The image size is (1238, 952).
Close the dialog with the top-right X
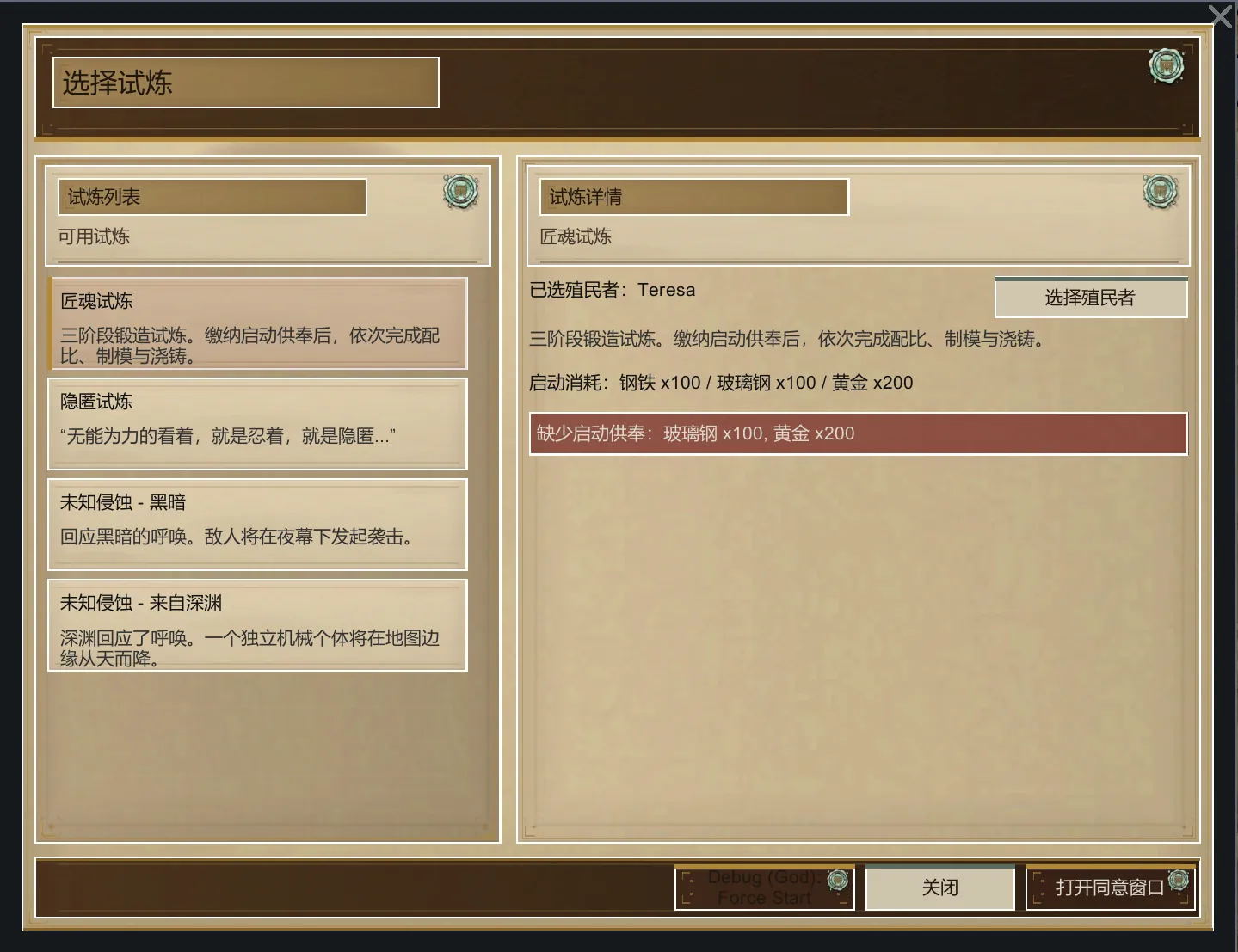click(1221, 16)
